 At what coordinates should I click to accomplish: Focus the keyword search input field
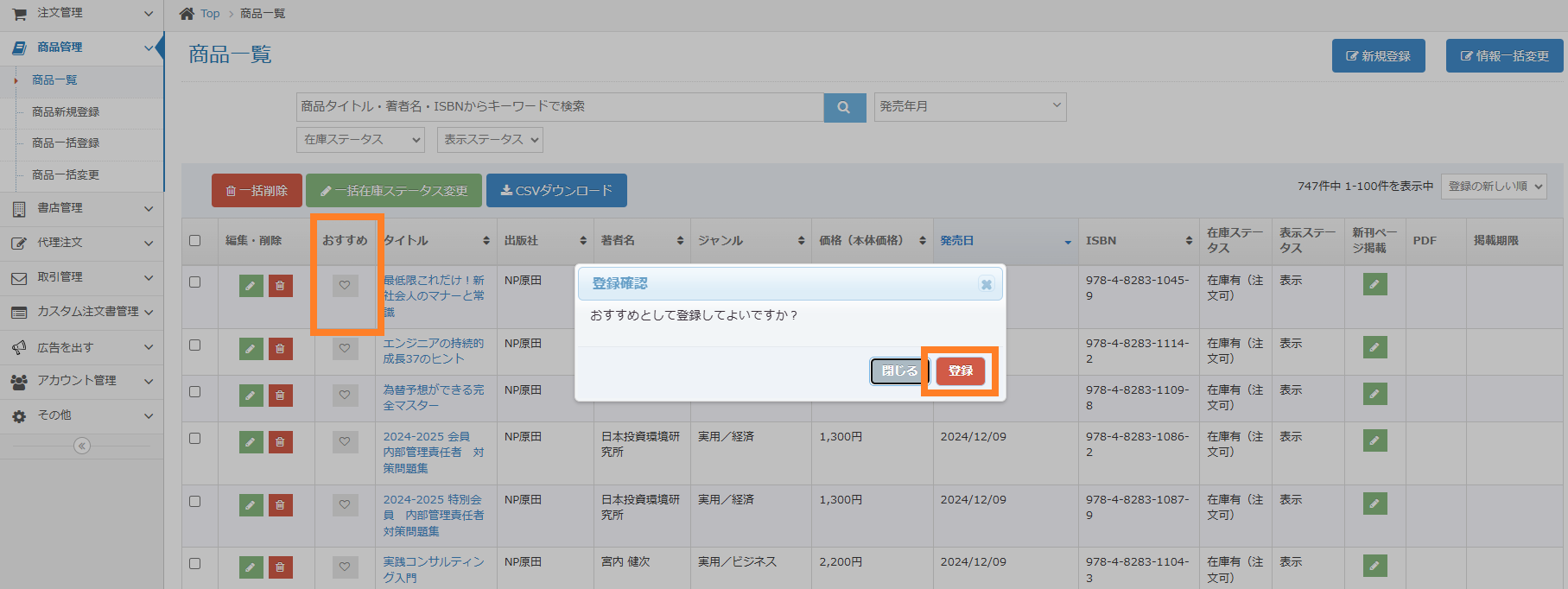[560, 106]
